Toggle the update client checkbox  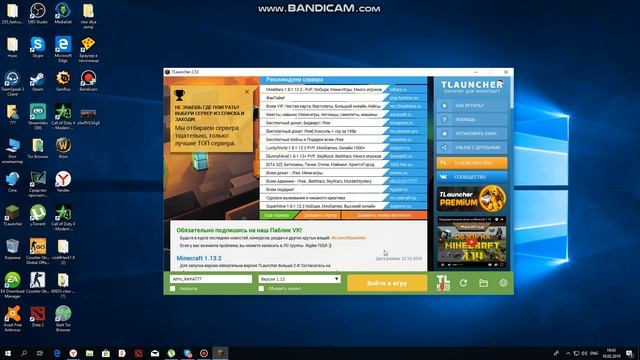click(261, 289)
